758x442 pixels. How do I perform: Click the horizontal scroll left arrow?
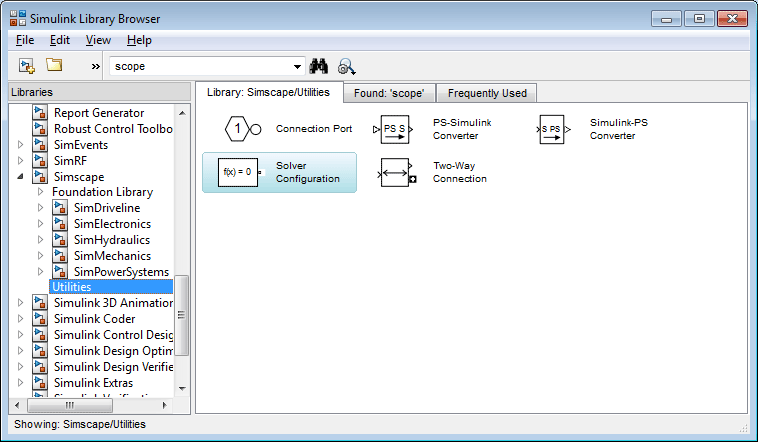click(x=17, y=405)
